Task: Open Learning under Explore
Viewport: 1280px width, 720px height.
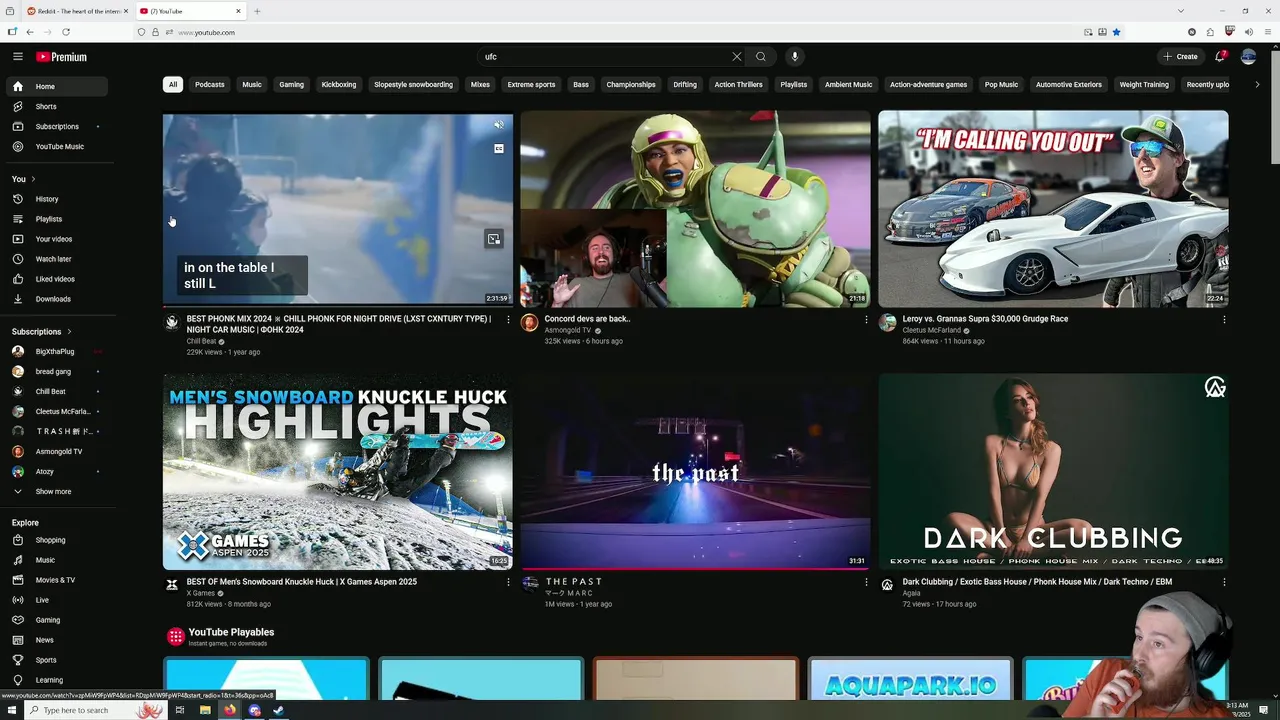Action: coord(59,680)
